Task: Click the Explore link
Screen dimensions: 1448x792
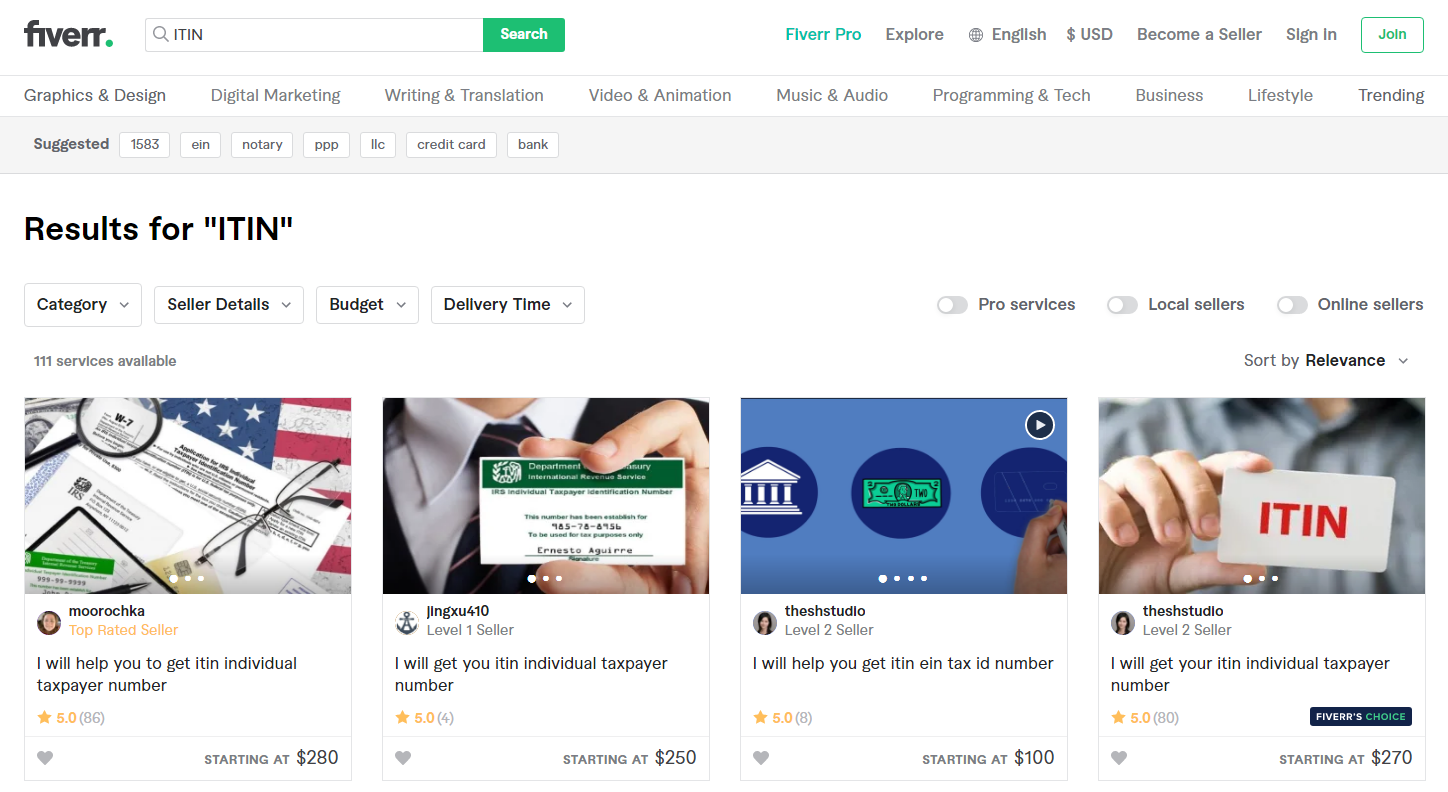Action: coord(914,34)
